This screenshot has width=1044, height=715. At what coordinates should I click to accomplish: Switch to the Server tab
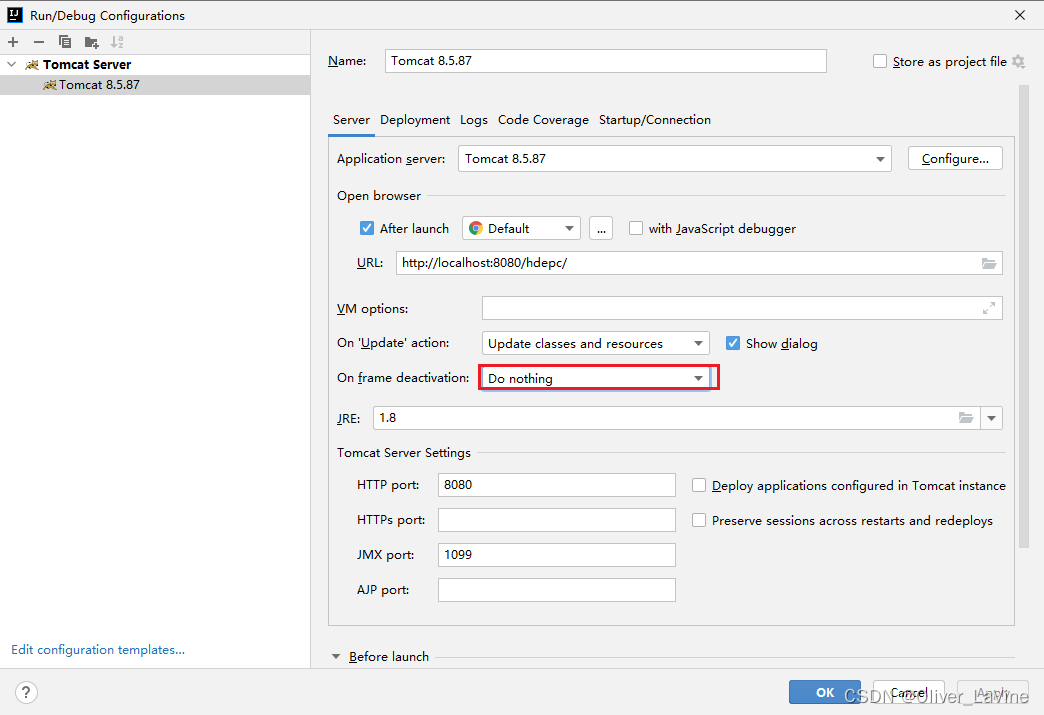pyautogui.click(x=351, y=120)
